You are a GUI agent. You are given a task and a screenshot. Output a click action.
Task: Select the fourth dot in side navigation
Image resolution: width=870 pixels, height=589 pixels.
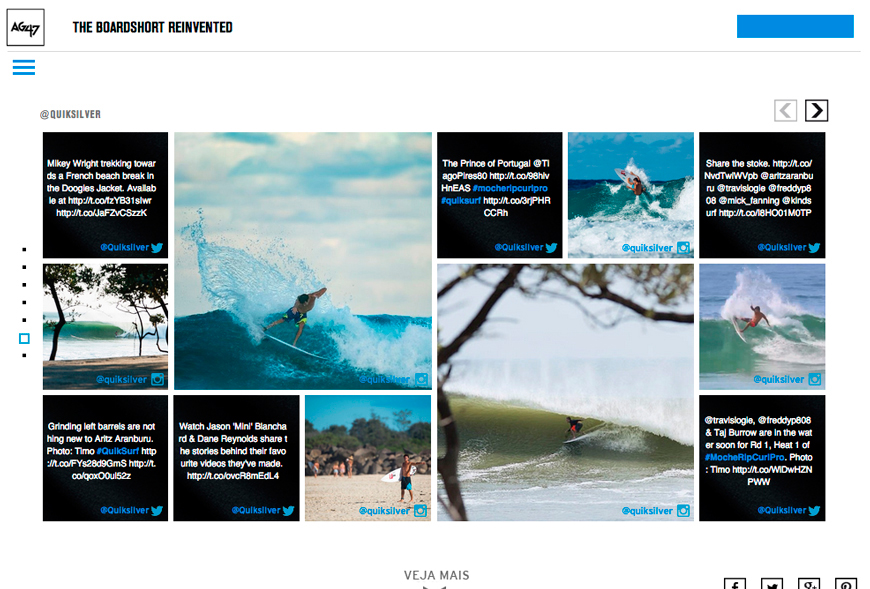[x=24, y=303]
